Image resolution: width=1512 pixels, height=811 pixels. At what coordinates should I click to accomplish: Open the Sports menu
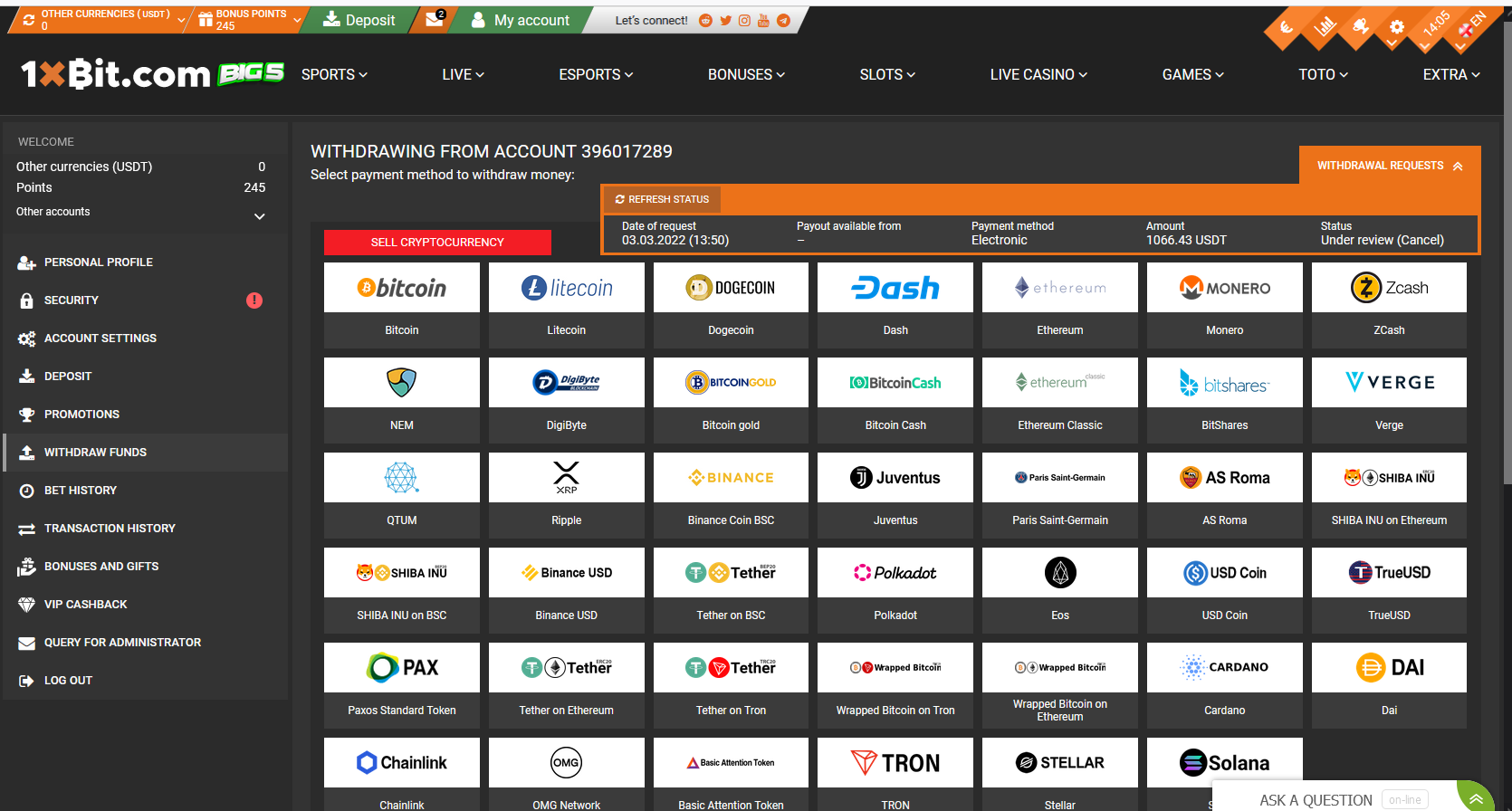pos(334,75)
